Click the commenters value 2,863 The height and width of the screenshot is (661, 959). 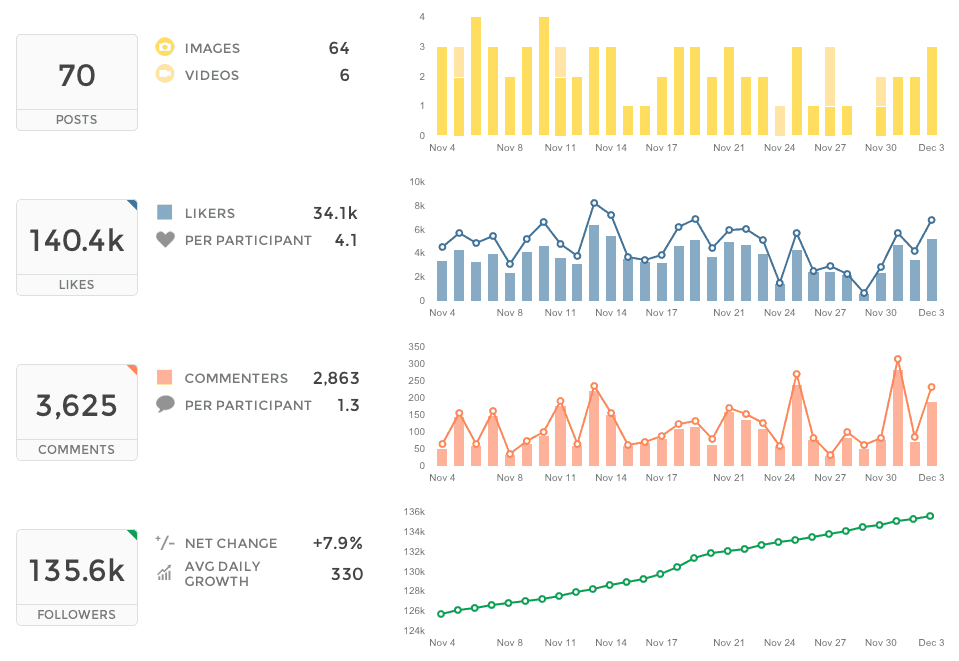(x=336, y=379)
